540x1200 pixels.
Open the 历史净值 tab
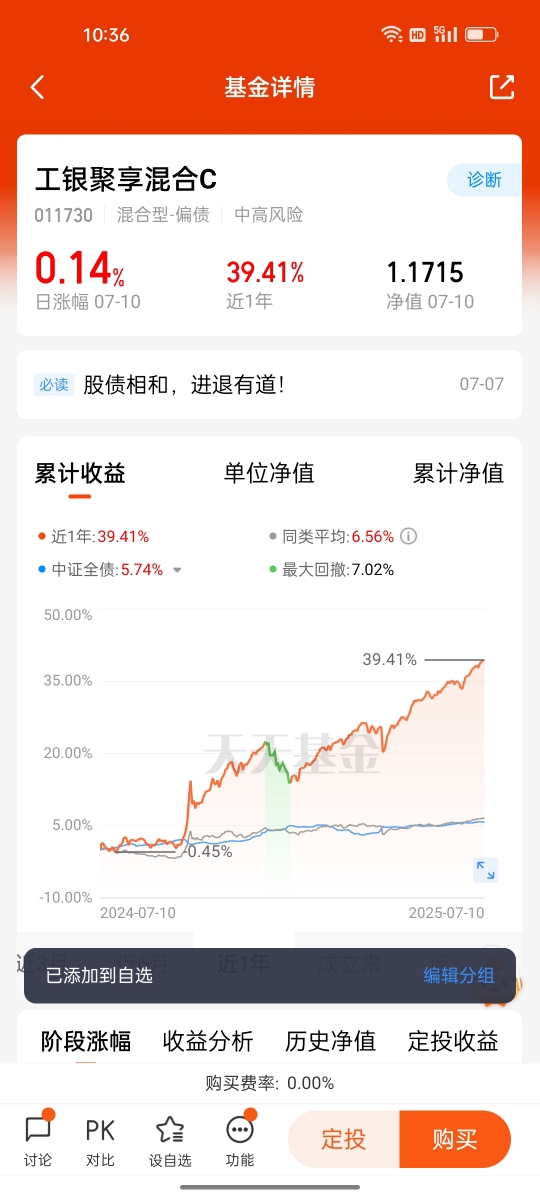[331, 1041]
